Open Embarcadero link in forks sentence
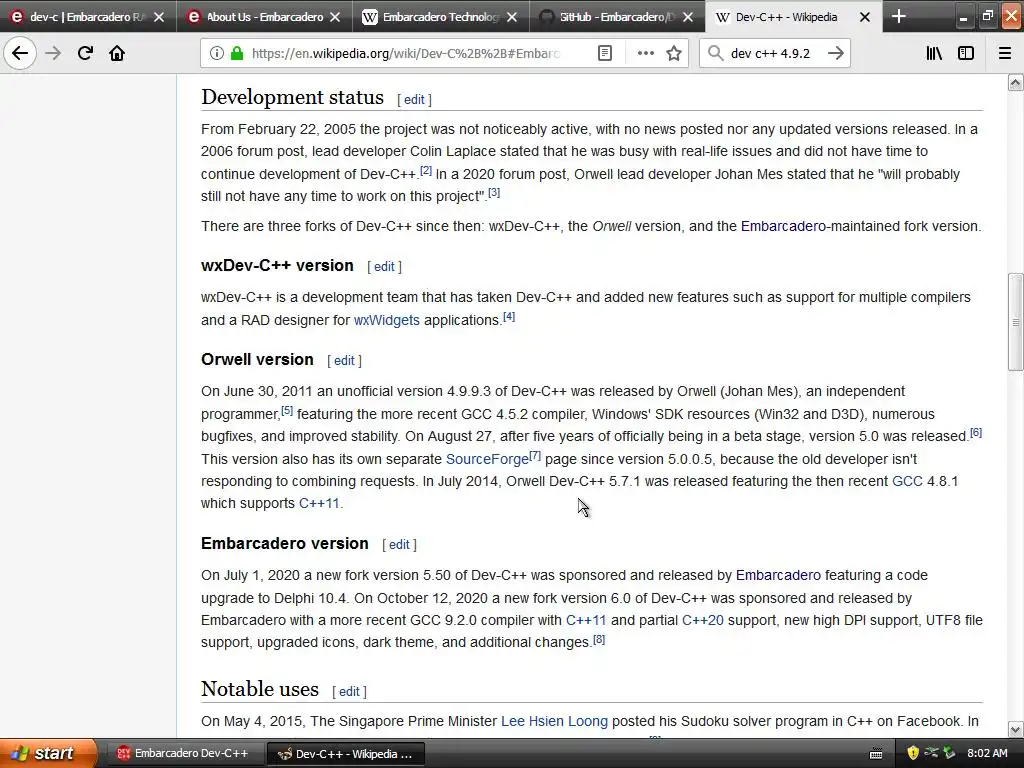 tap(783, 226)
